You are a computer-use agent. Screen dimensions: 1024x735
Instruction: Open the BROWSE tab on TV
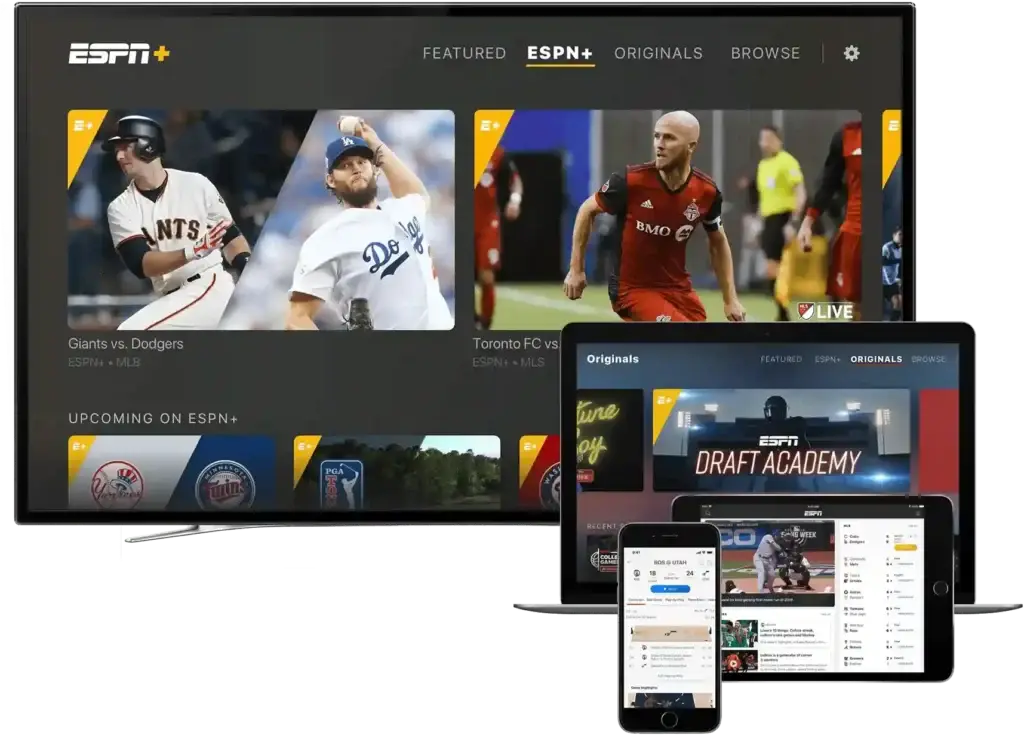(765, 53)
